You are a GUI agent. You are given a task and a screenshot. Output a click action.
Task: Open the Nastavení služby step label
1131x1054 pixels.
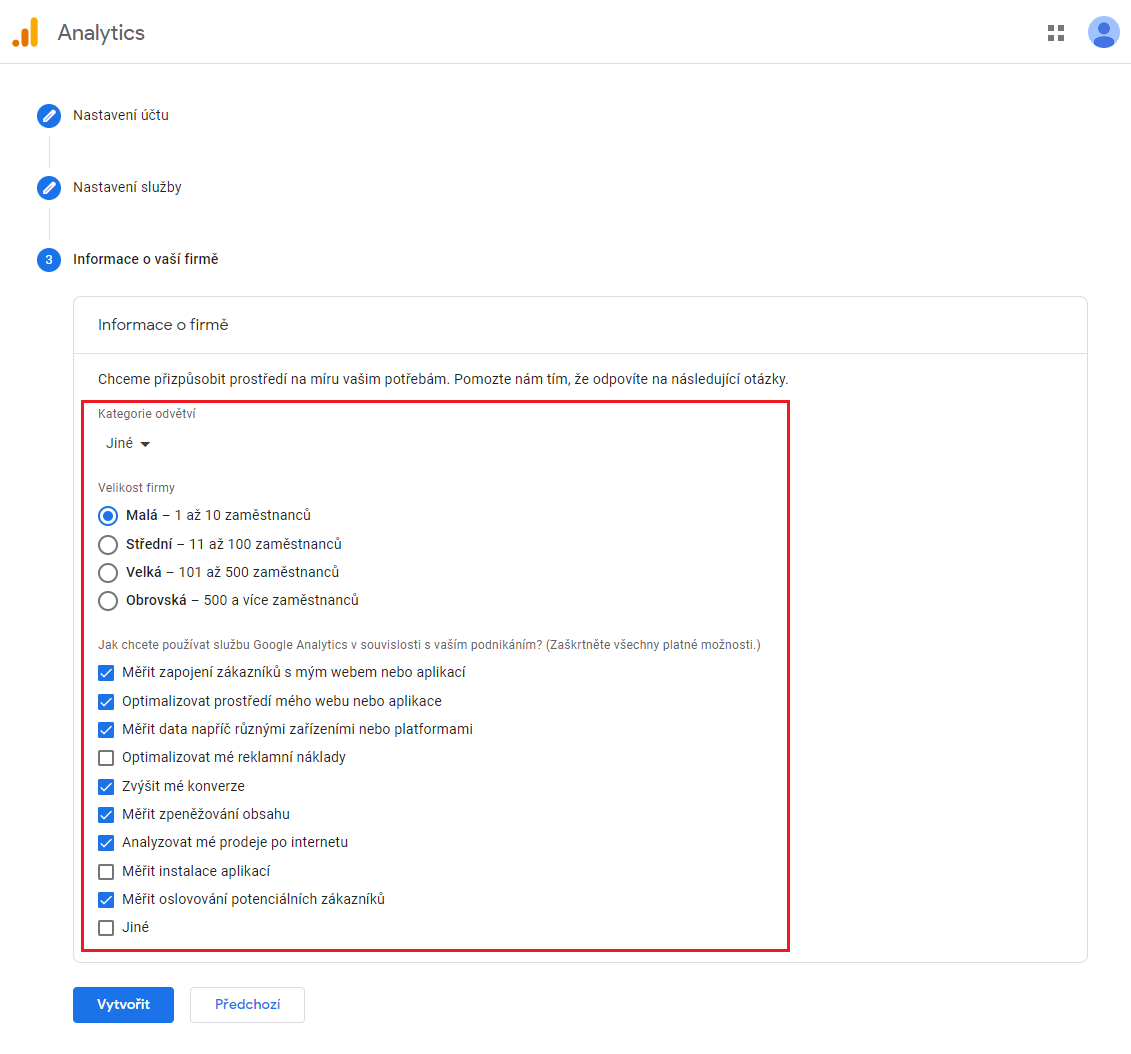pos(127,188)
